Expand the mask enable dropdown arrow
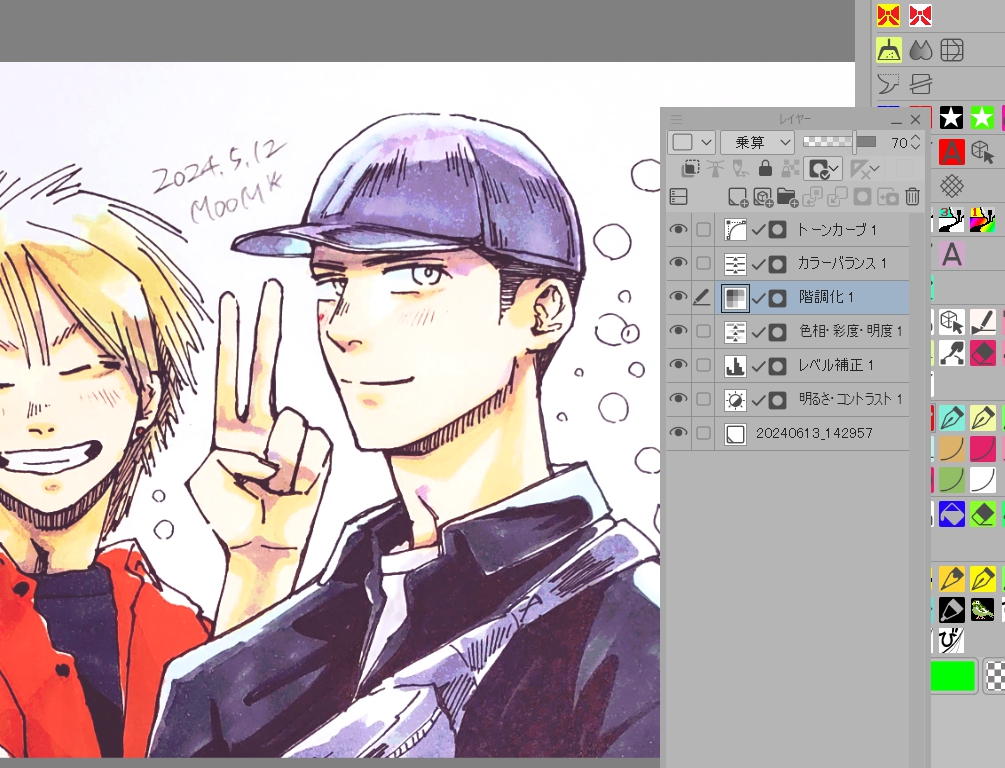1005x768 pixels. [x=832, y=169]
